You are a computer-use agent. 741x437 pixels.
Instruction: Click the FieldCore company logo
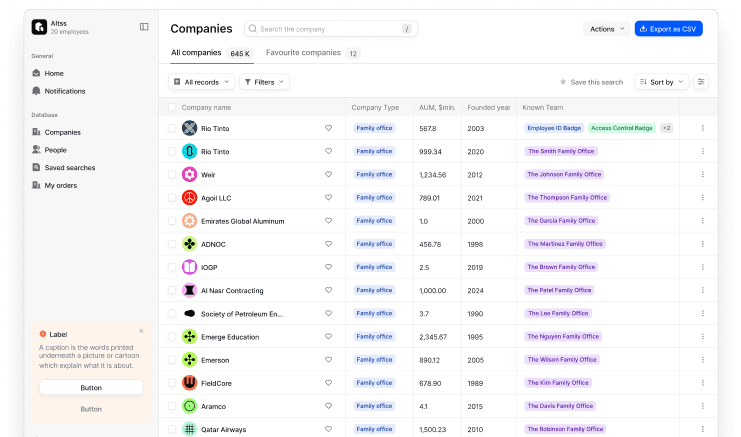coord(190,383)
